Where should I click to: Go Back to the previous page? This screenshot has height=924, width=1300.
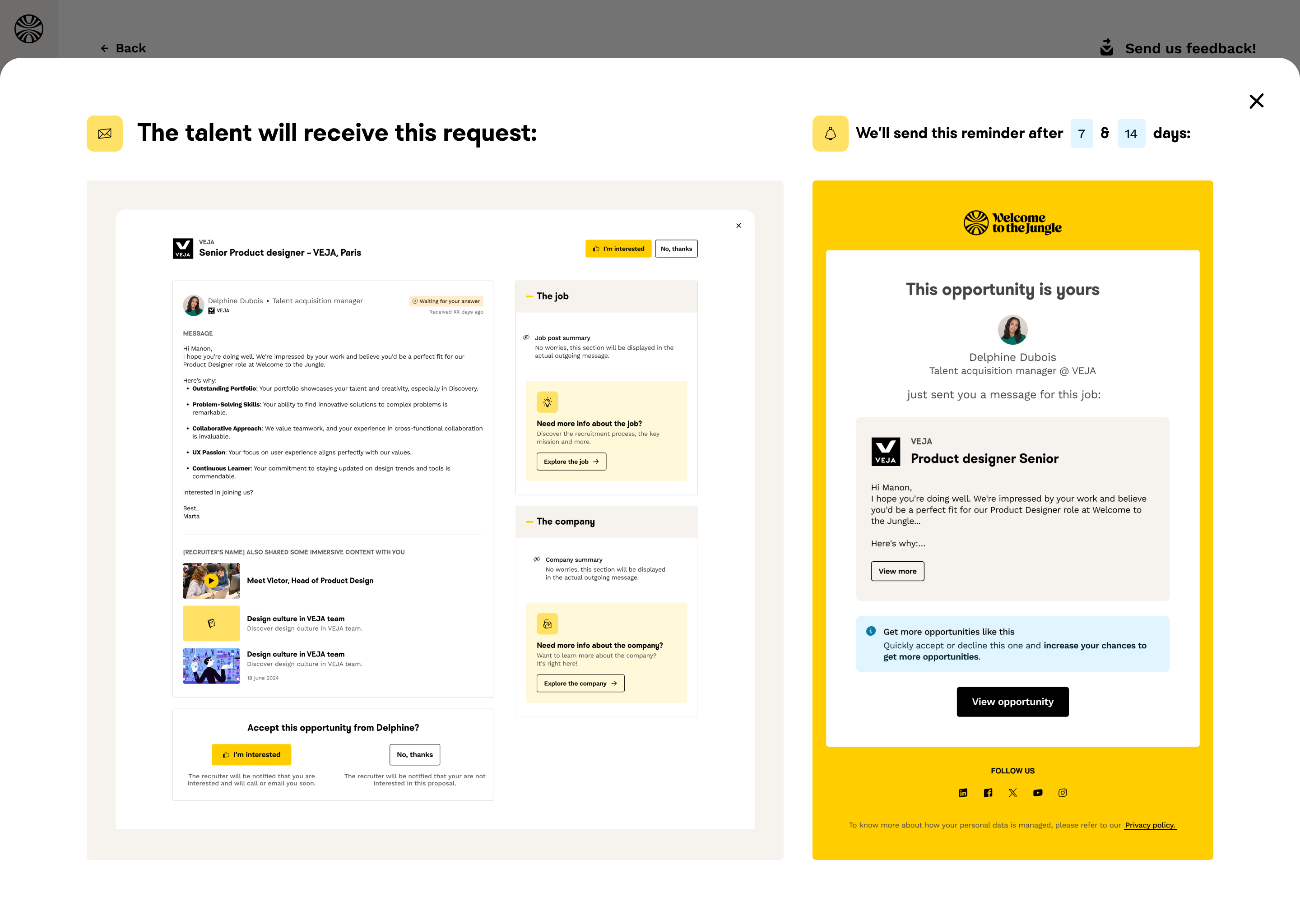click(x=123, y=48)
